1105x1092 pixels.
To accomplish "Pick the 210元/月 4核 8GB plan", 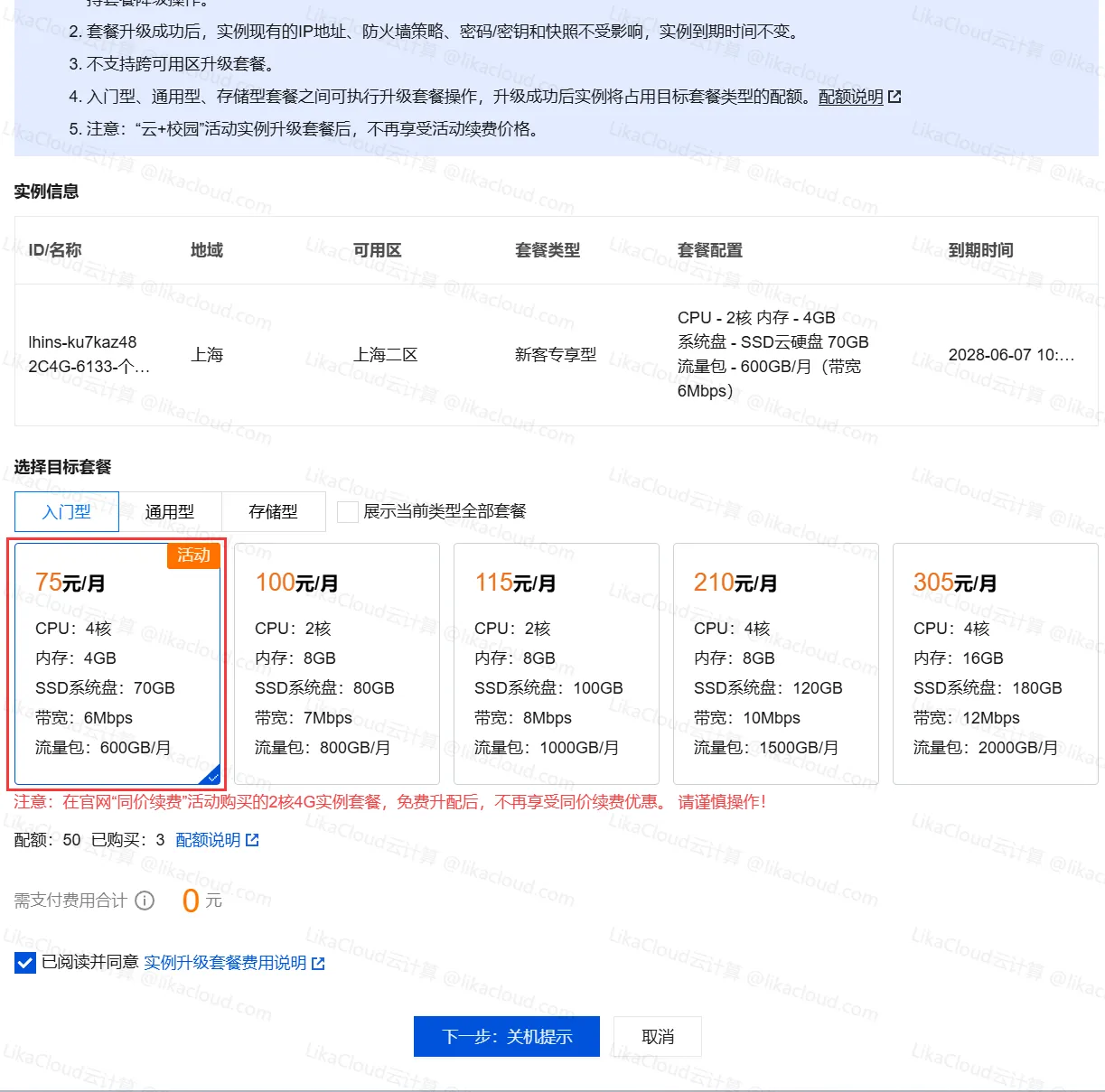I will [775, 664].
